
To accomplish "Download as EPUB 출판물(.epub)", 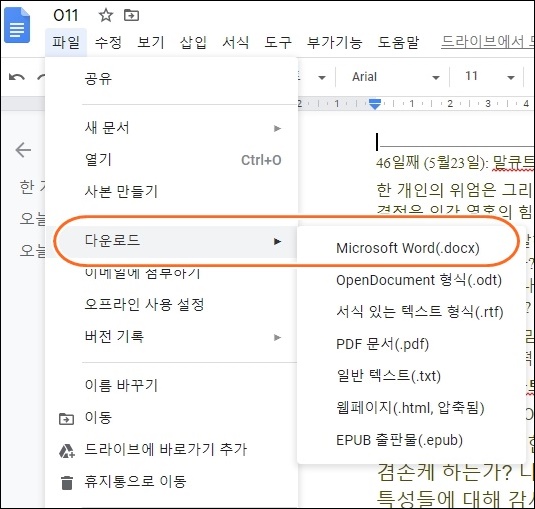I will coord(411,440).
